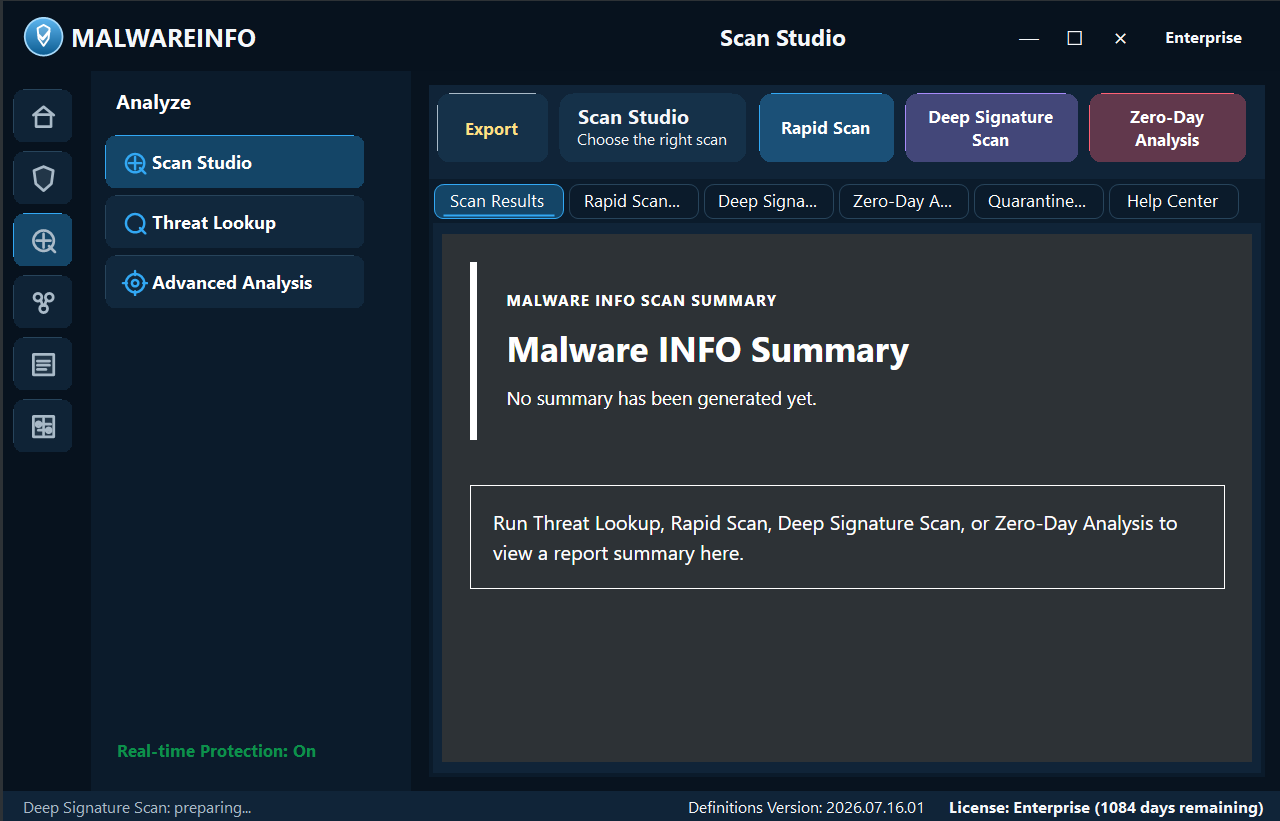The height and width of the screenshot is (821, 1280).
Task: Open Advanced Analysis in Analyze panel
Action: pyautogui.click(x=235, y=282)
